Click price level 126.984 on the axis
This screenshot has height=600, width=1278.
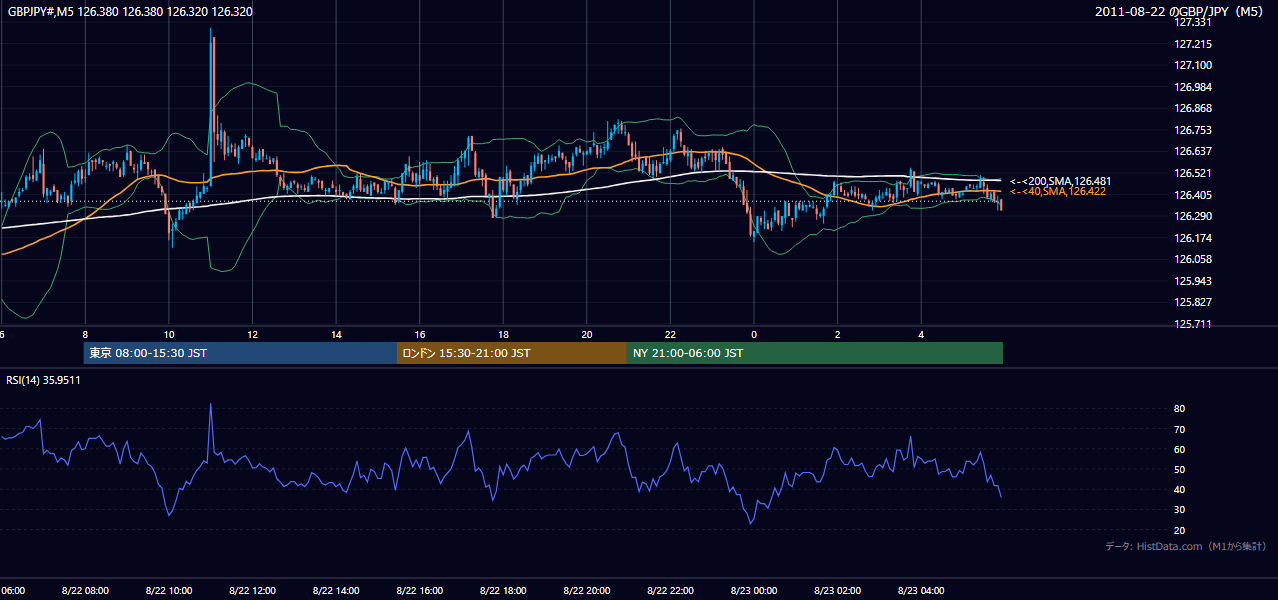[x=1192, y=87]
